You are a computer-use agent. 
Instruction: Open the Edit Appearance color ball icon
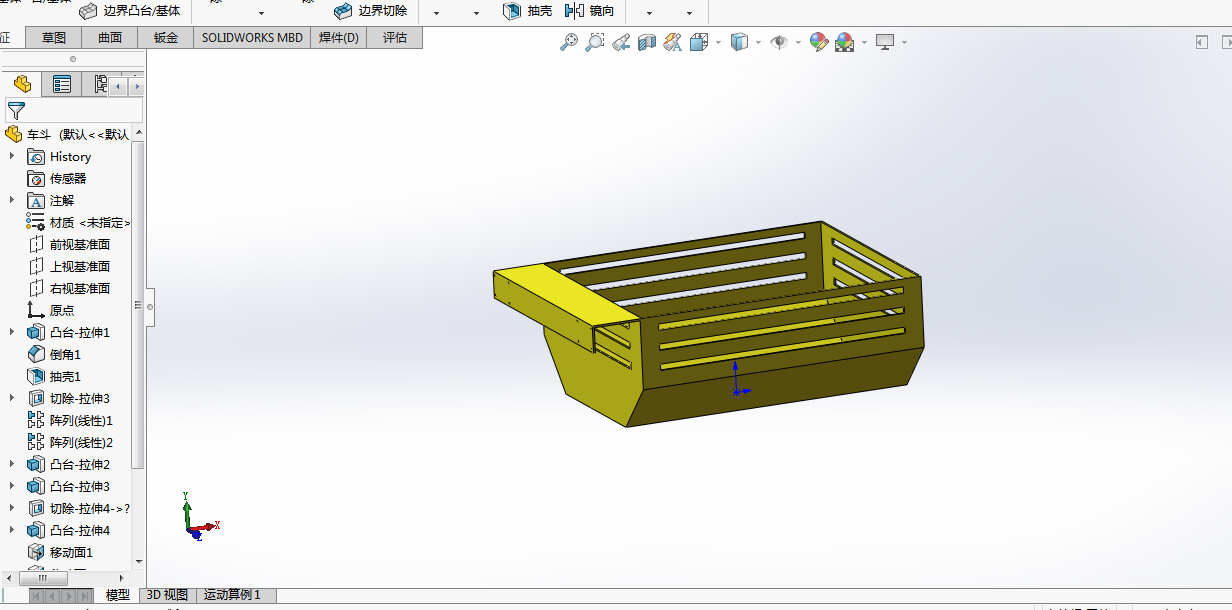point(819,42)
